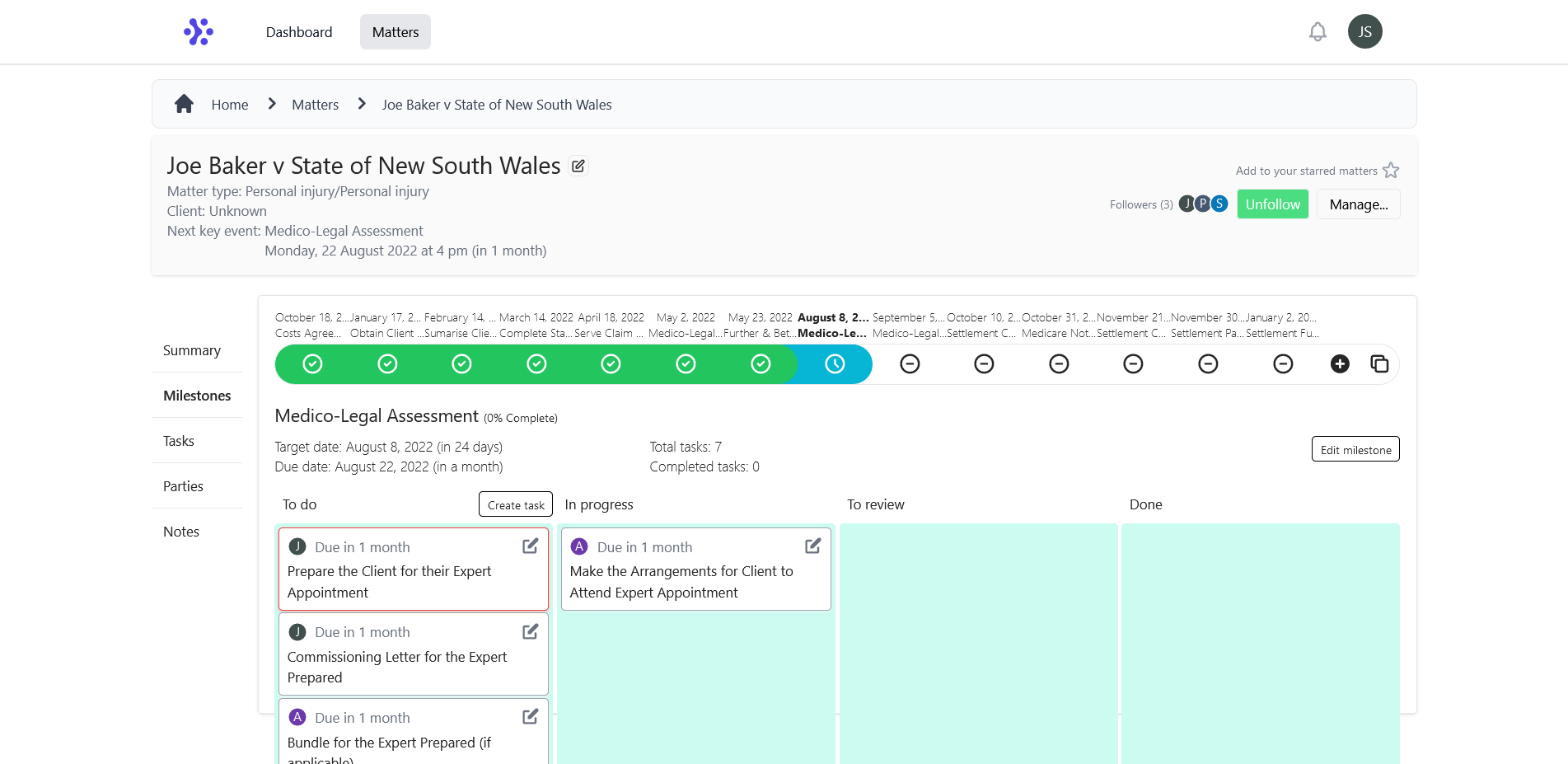Toggle completion on the Serve Claim milestone

(611, 363)
